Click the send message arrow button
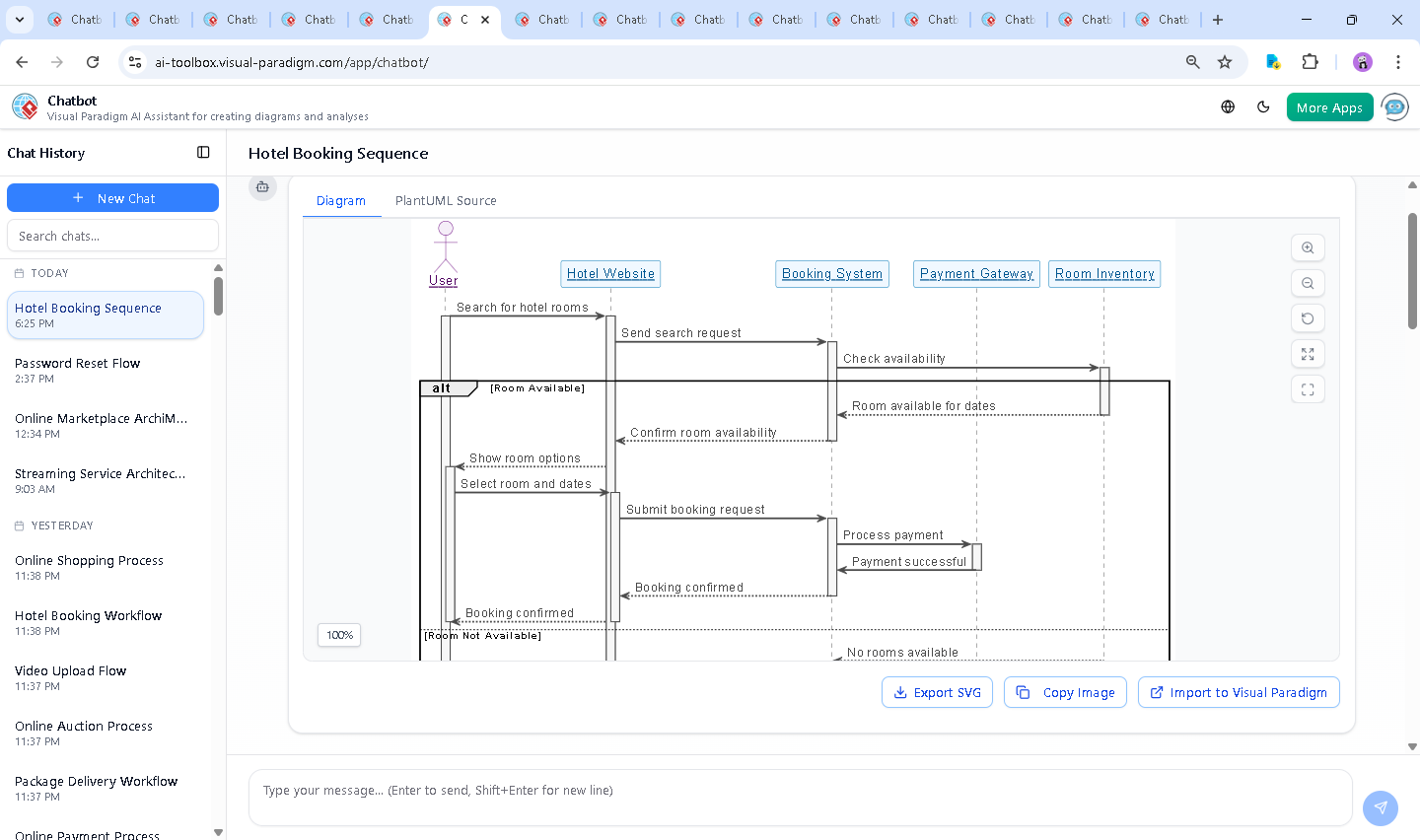This screenshot has width=1420, height=840. point(1380,807)
